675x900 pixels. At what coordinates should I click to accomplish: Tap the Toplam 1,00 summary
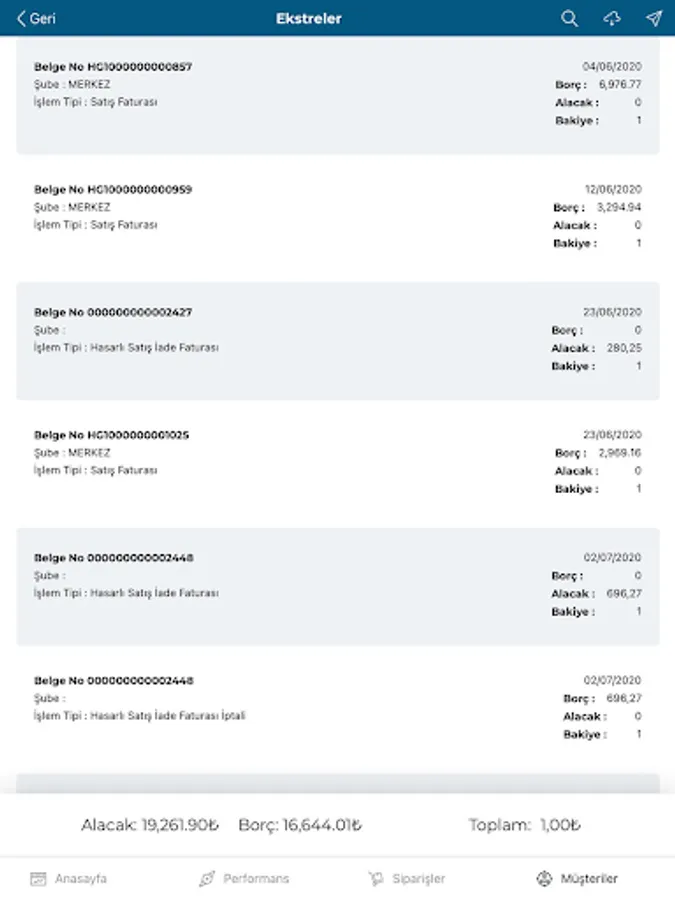click(525, 826)
